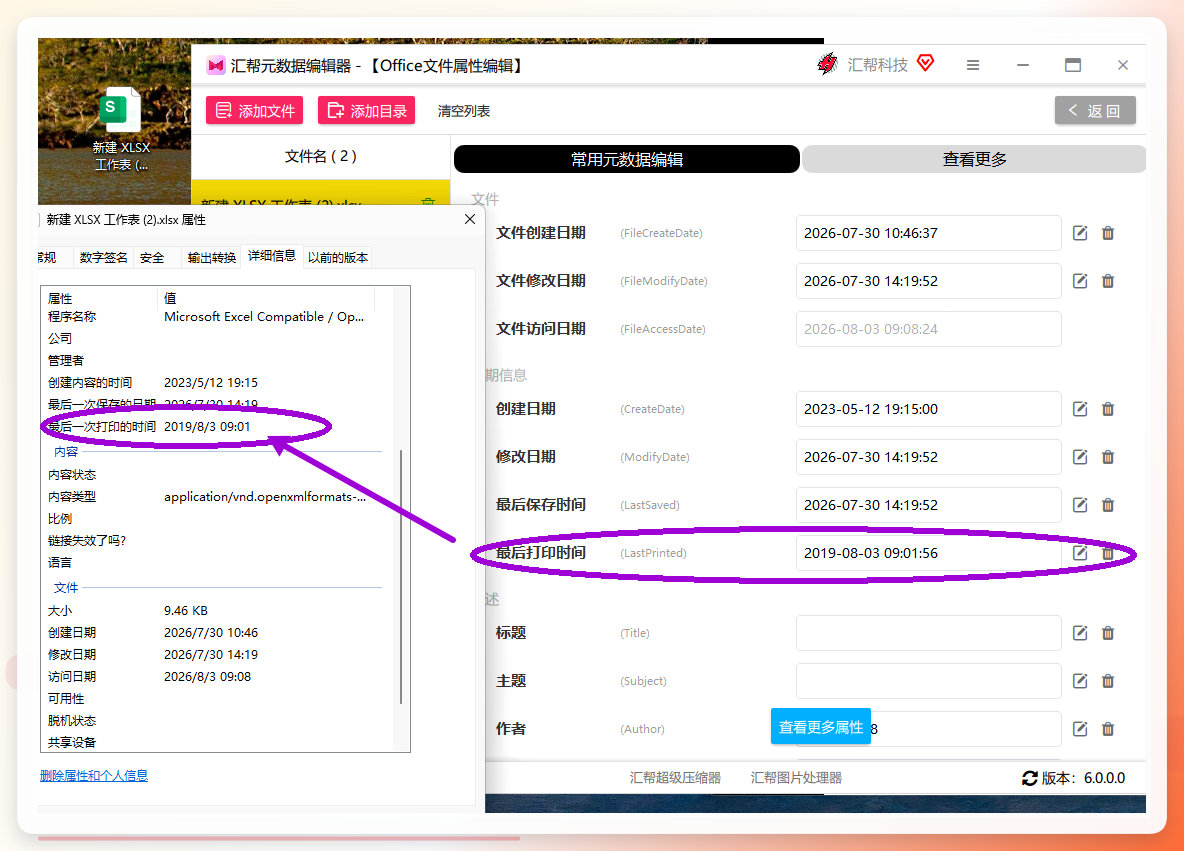1184x851 pixels.
Task: Click trash icon for 最后保存时间
Action: 1108,505
